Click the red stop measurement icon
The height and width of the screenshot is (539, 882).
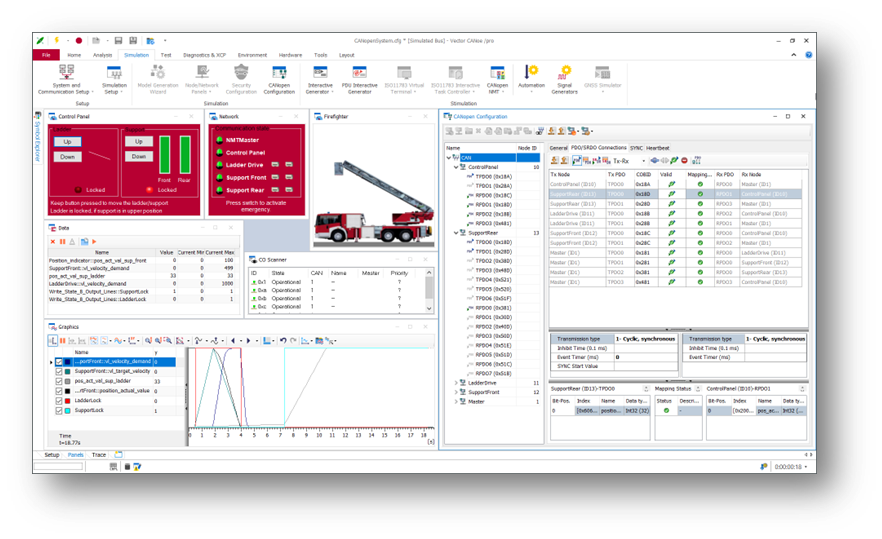click(x=79, y=41)
